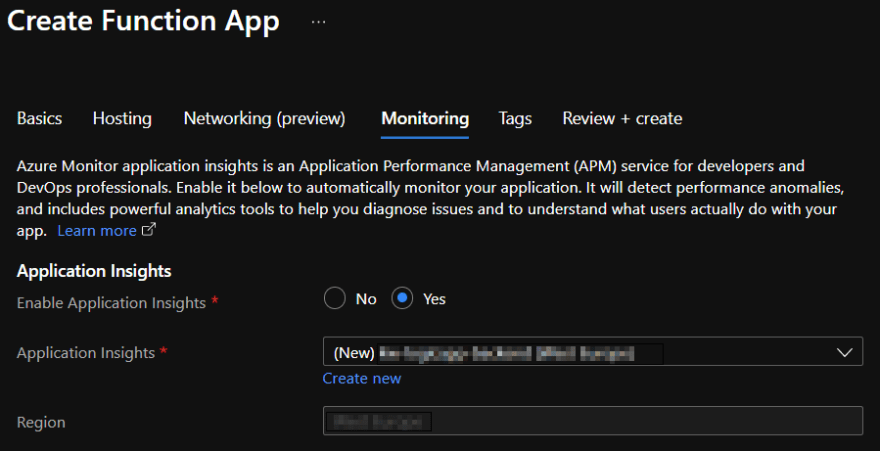This screenshot has width=880, height=451.
Task: Open the Application Insights dropdown
Action: pyautogui.click(x=593, y=352)
